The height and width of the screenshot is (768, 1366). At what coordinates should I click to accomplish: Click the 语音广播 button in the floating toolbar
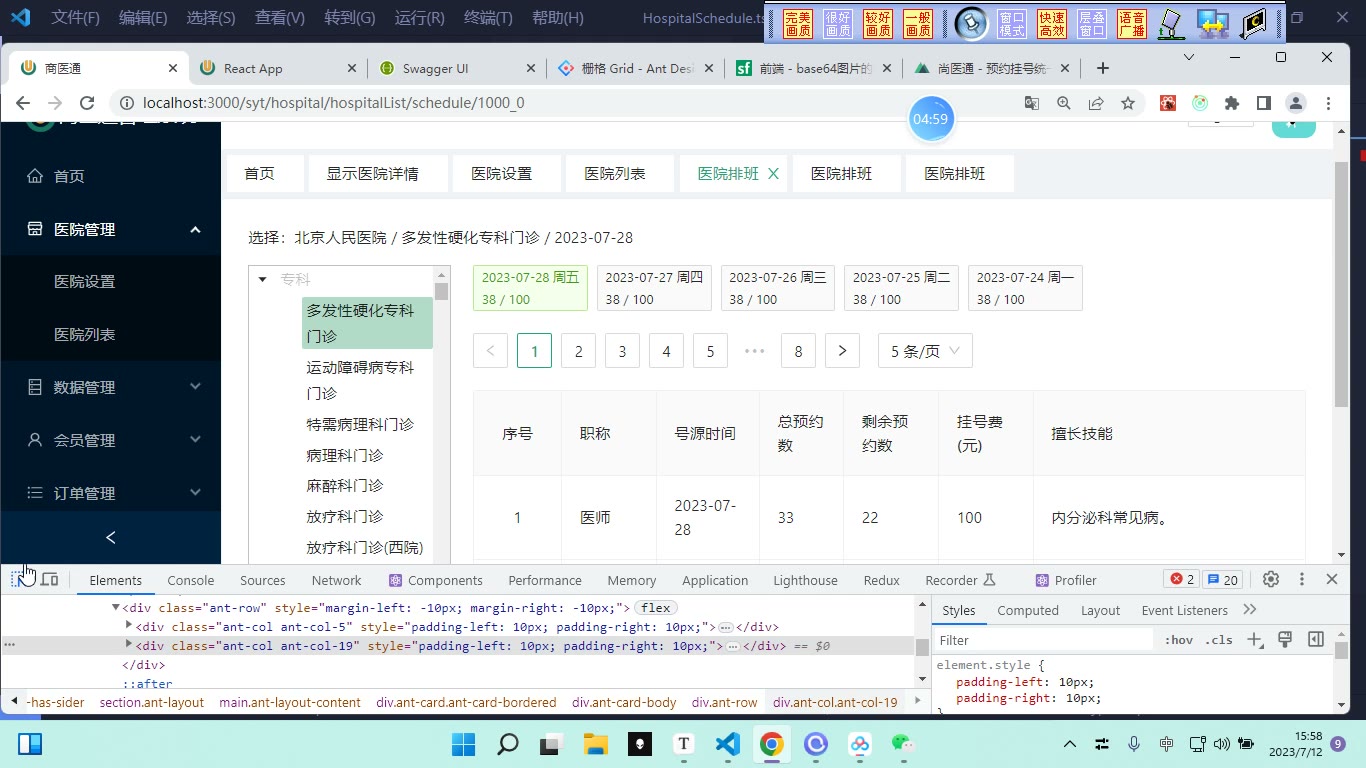tap(1132, 24)
